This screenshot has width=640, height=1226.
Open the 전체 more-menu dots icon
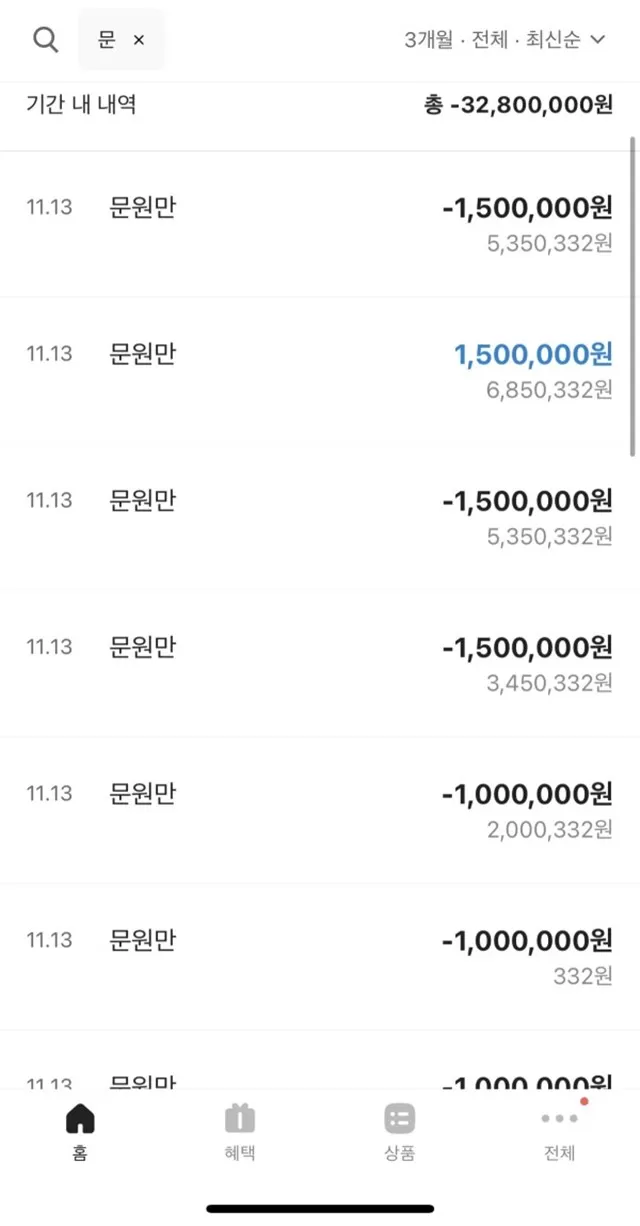pyautogui.click(x=559, y=1118)
